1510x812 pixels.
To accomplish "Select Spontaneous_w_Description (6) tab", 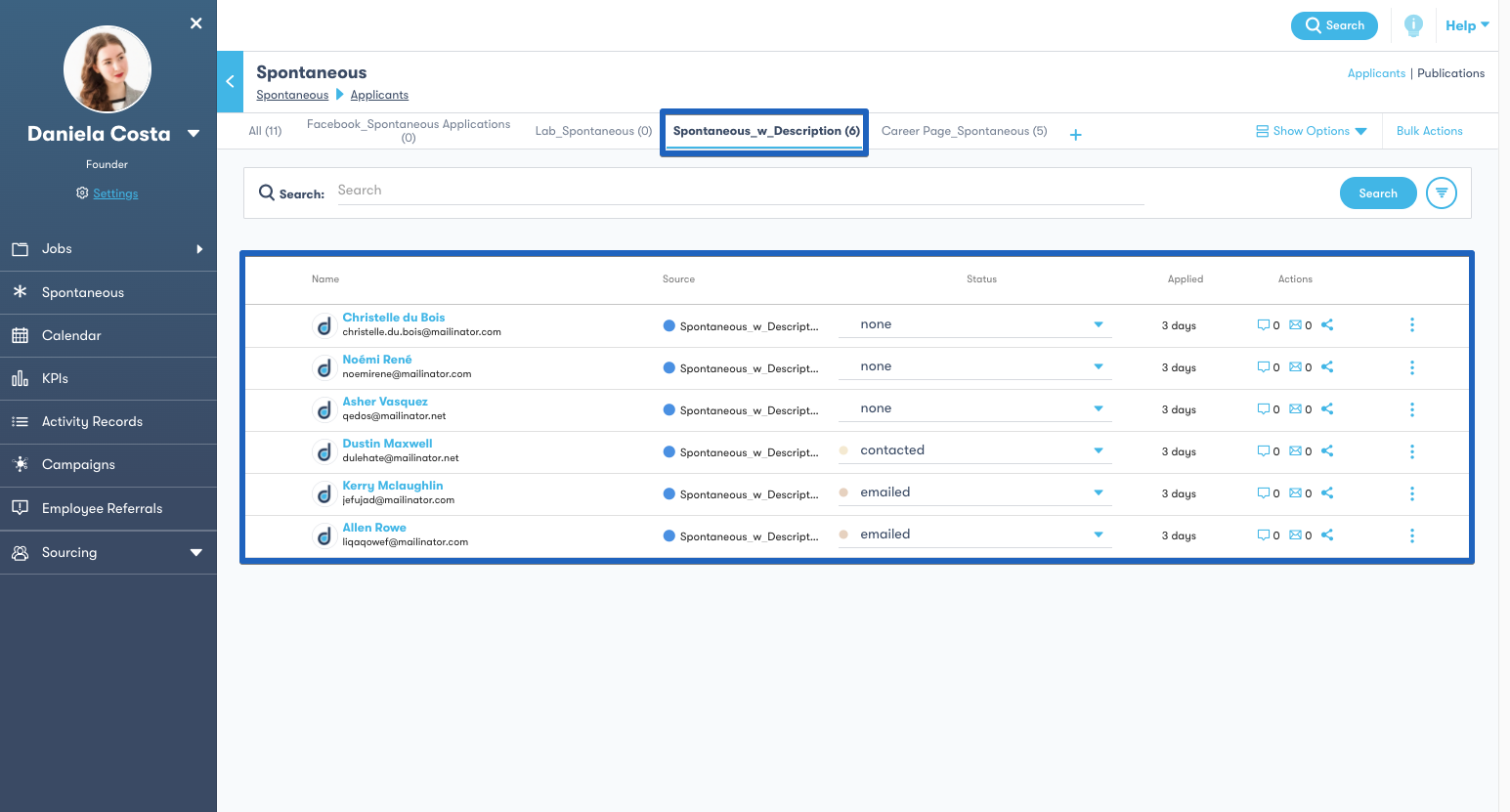I will click(x=766, y=131).
